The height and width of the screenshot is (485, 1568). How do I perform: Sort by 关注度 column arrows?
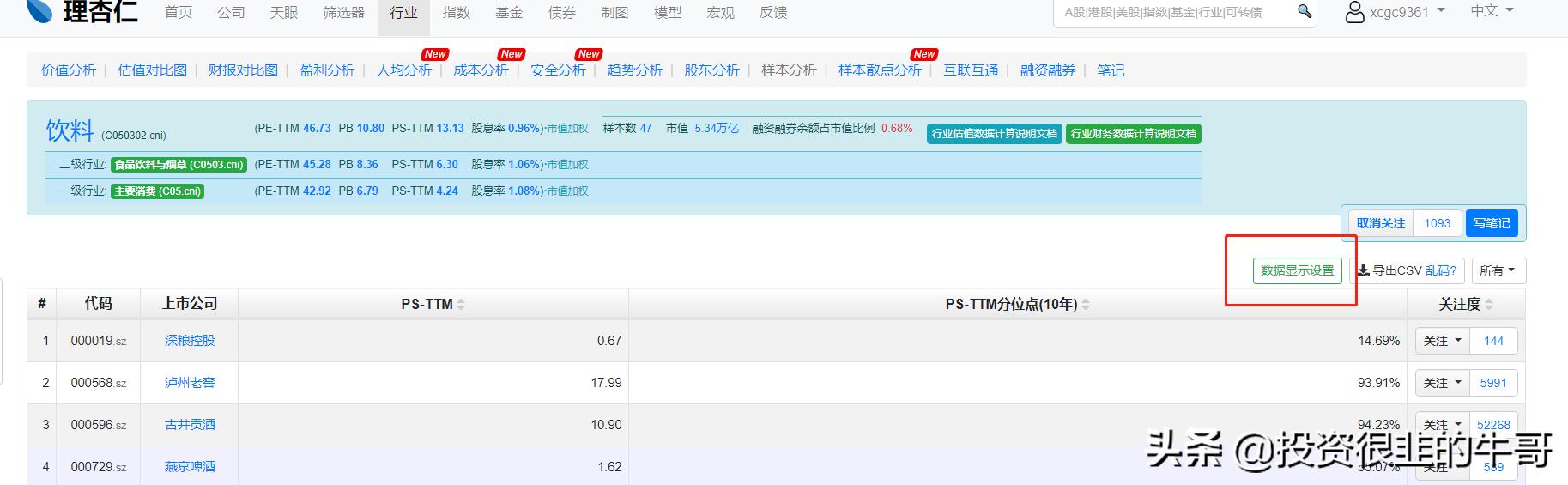click(1489, 305)
